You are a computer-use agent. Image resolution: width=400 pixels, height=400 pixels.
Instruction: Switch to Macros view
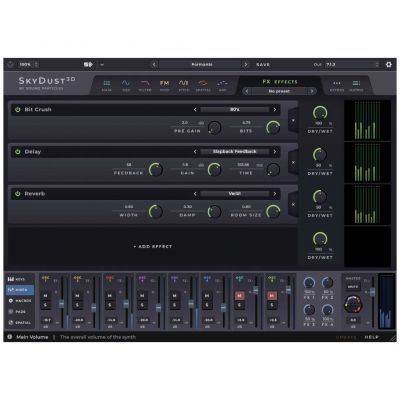coord(20,301)
